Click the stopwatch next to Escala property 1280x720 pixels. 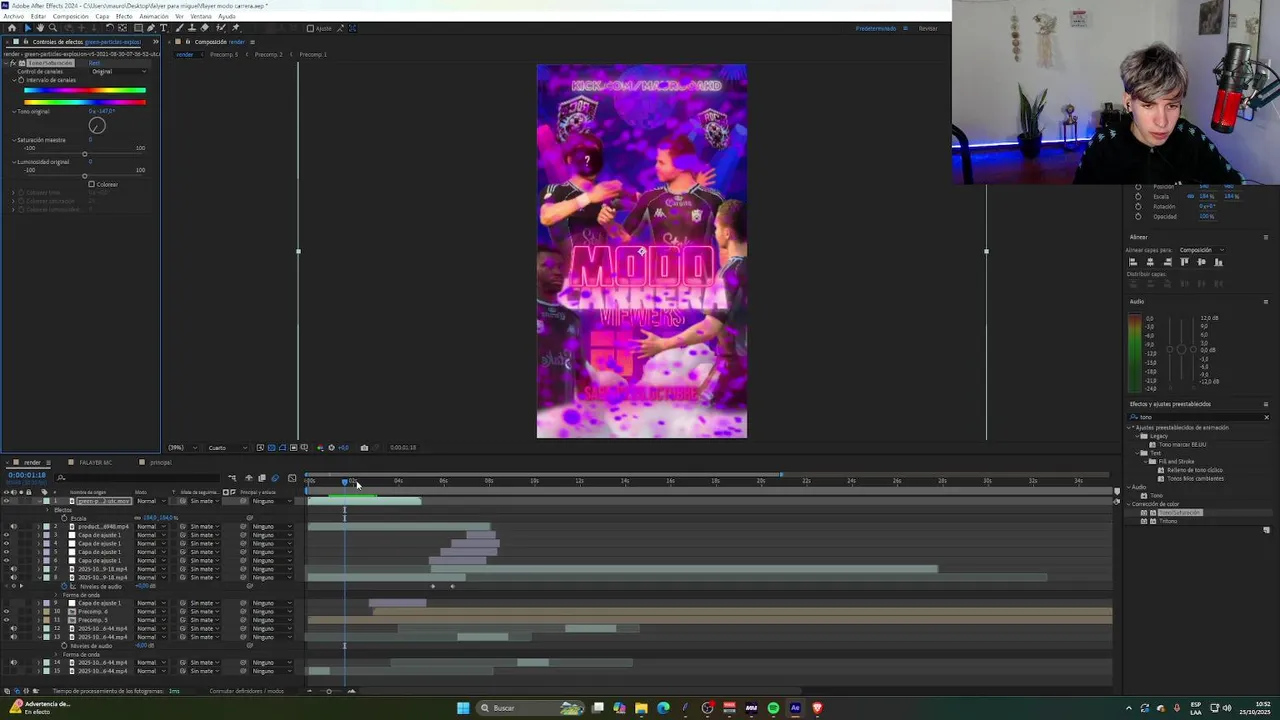pos(64,518)
